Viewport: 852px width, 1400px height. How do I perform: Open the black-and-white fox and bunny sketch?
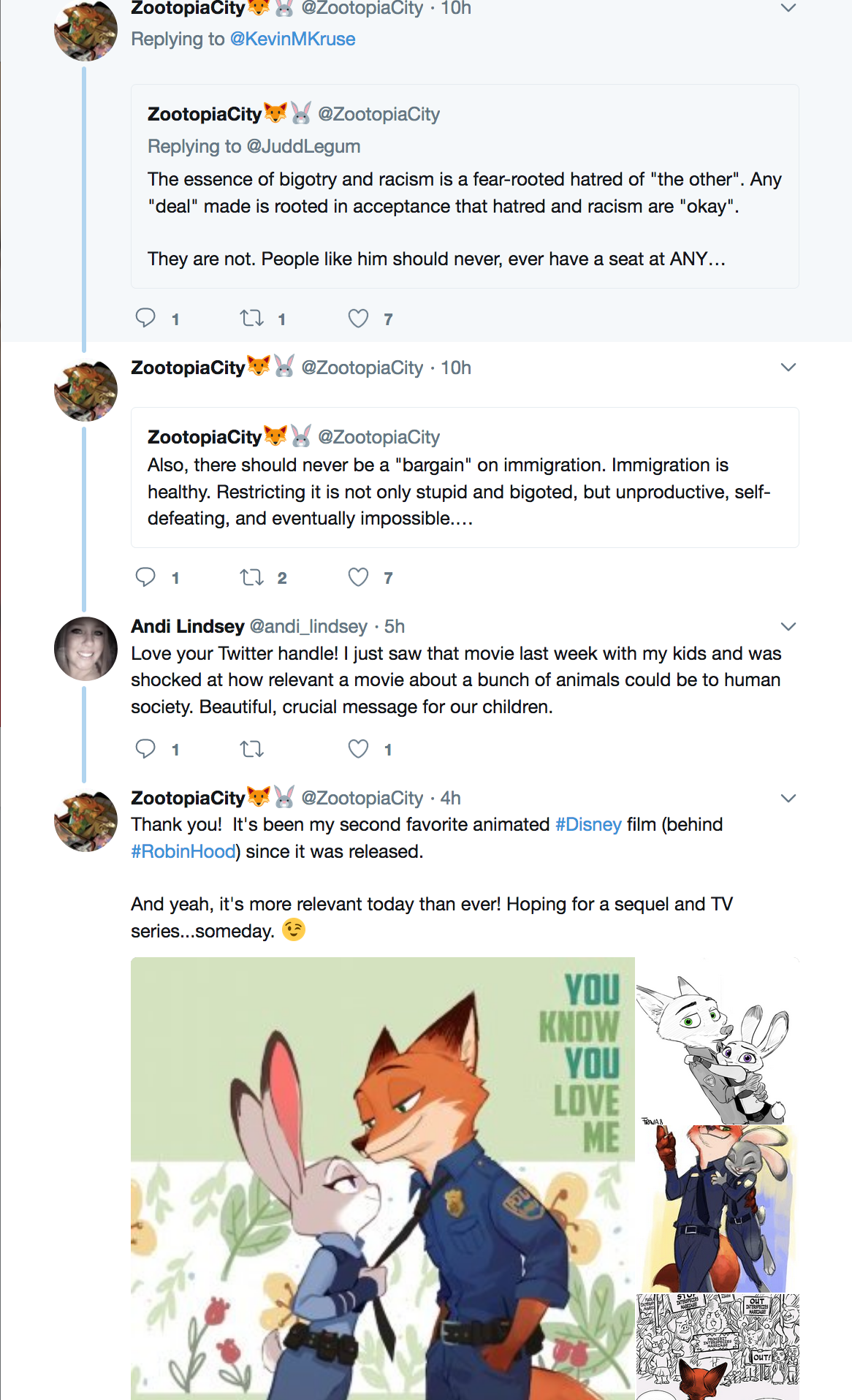point(716,1041)
